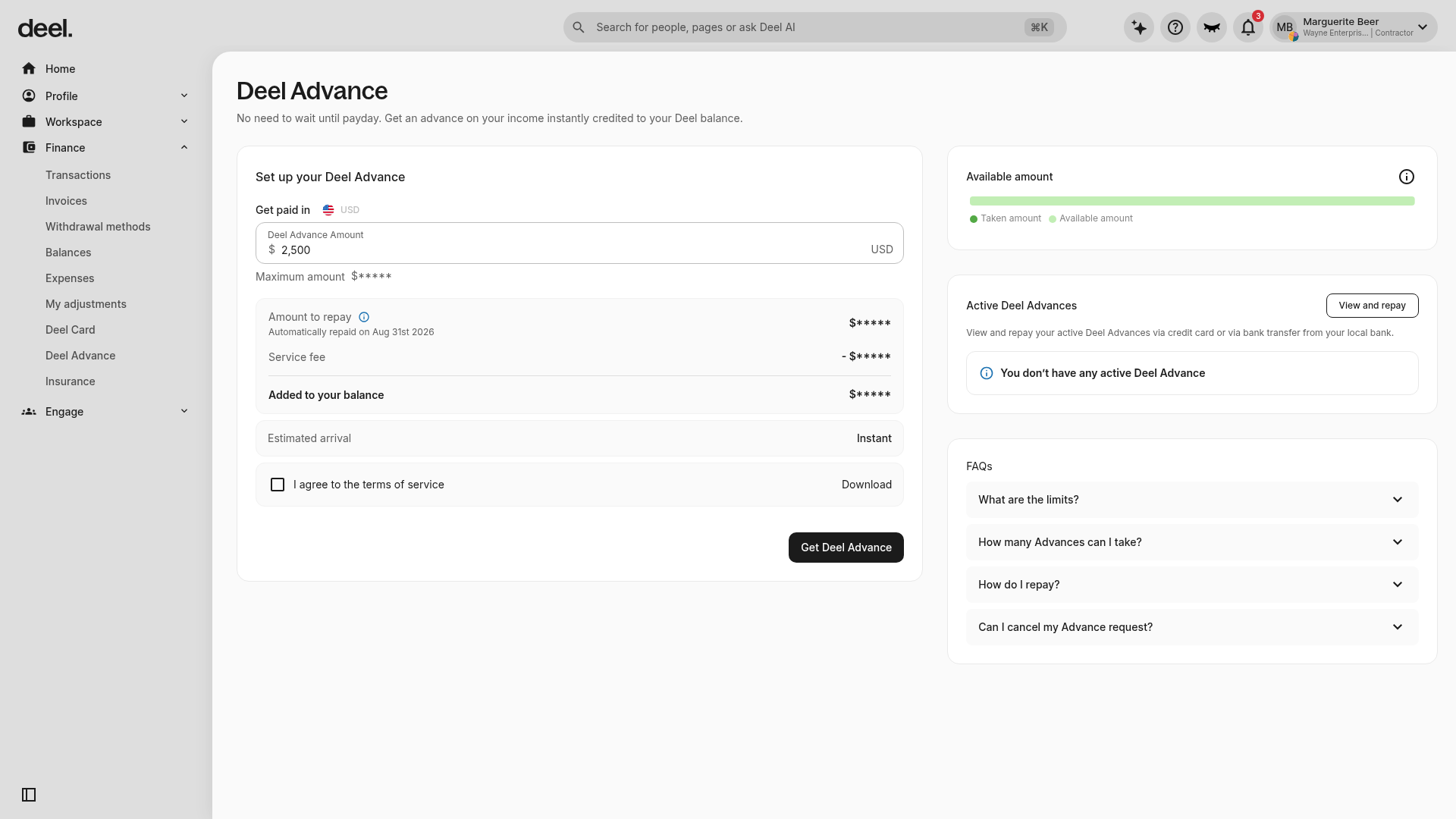Click the Get Deel Advance button
Image resolution: width=1456 pixels, height=819 pixels.
[x=846, y=548]
